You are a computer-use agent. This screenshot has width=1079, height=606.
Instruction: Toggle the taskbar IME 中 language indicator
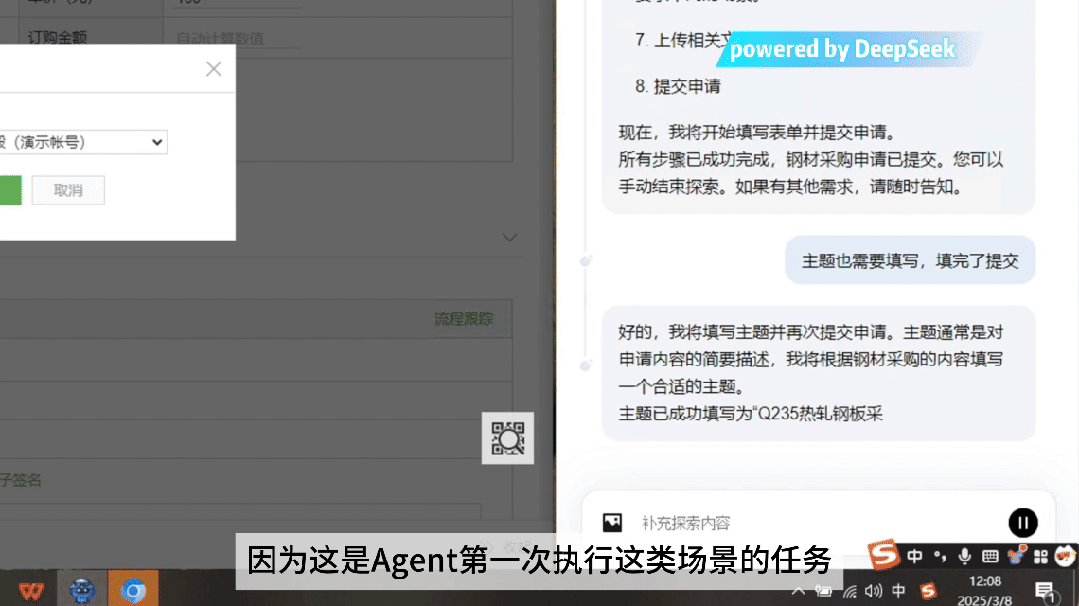click(x=899, y=591)
